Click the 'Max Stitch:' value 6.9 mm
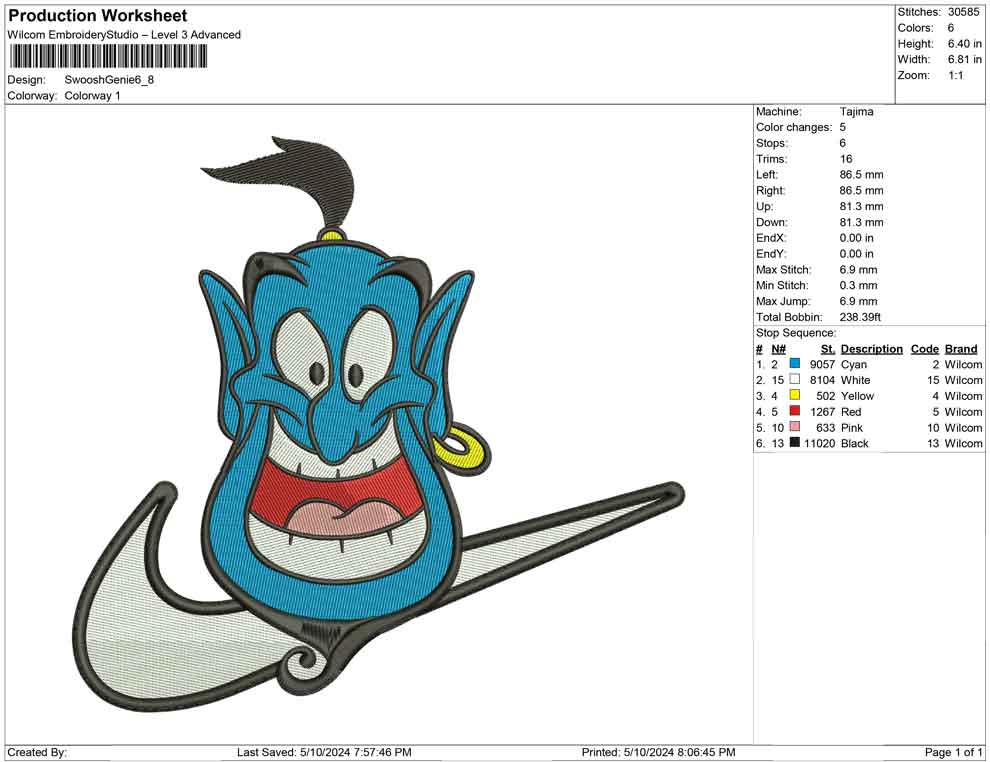Image resolution: width=990 pixels, height=762 pixels. [859, 270]
